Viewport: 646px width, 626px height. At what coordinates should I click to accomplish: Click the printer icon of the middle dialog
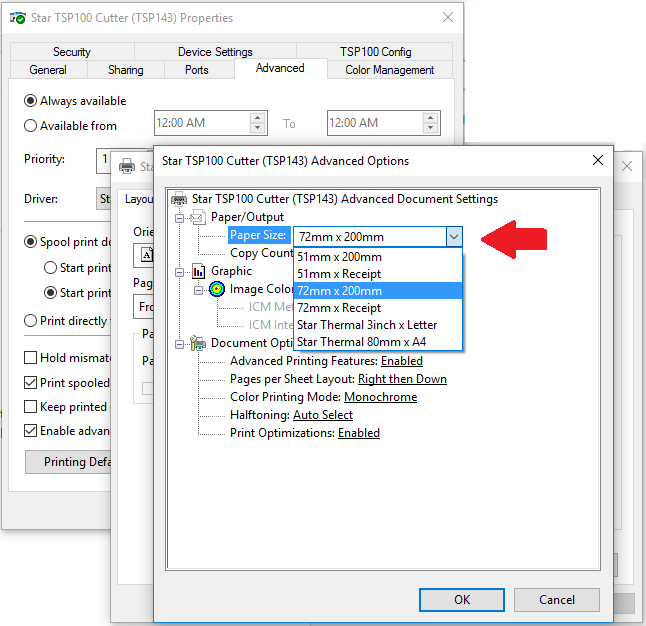(x=126, y=166)
